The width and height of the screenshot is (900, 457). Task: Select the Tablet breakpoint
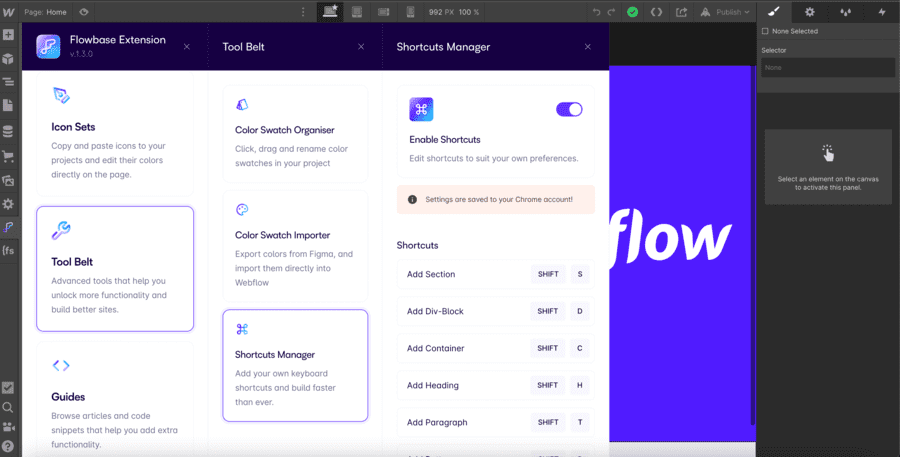[x=357, y=11]
